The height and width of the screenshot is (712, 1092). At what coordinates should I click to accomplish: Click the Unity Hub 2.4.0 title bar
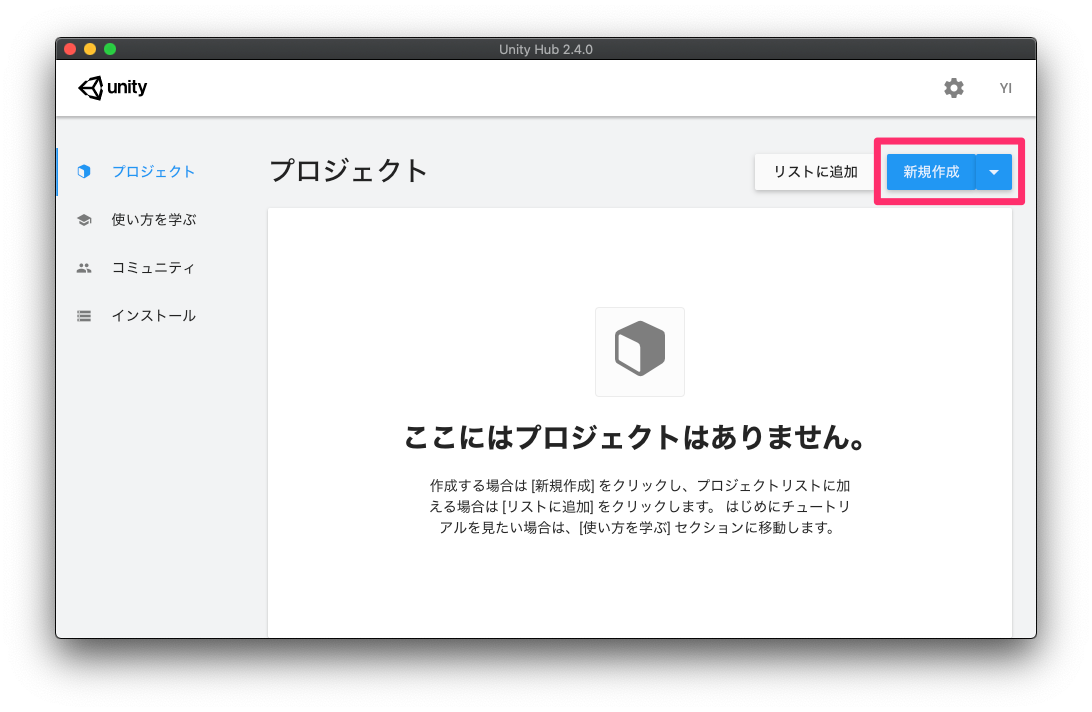click(x=546, y=49)
